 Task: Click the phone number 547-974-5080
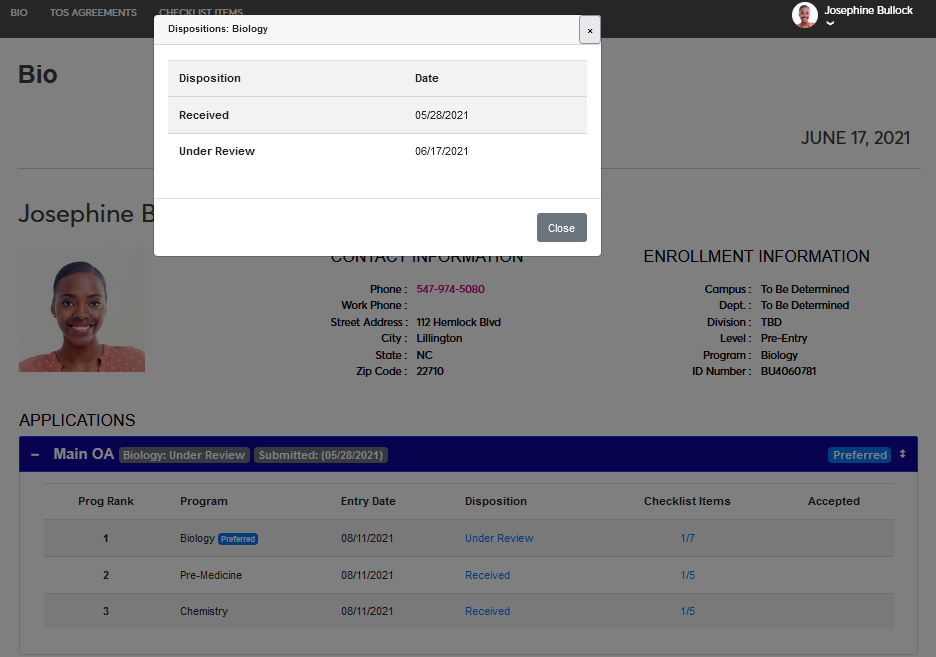[x=450, y=289]
